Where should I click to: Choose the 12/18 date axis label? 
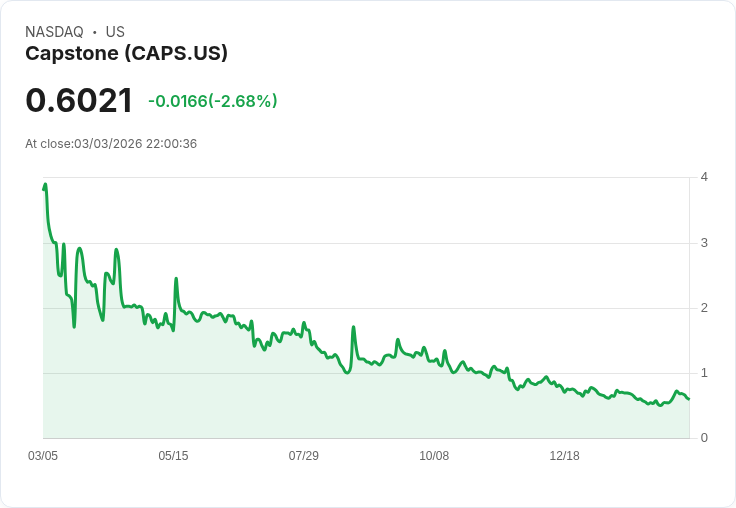click(564, 456)
